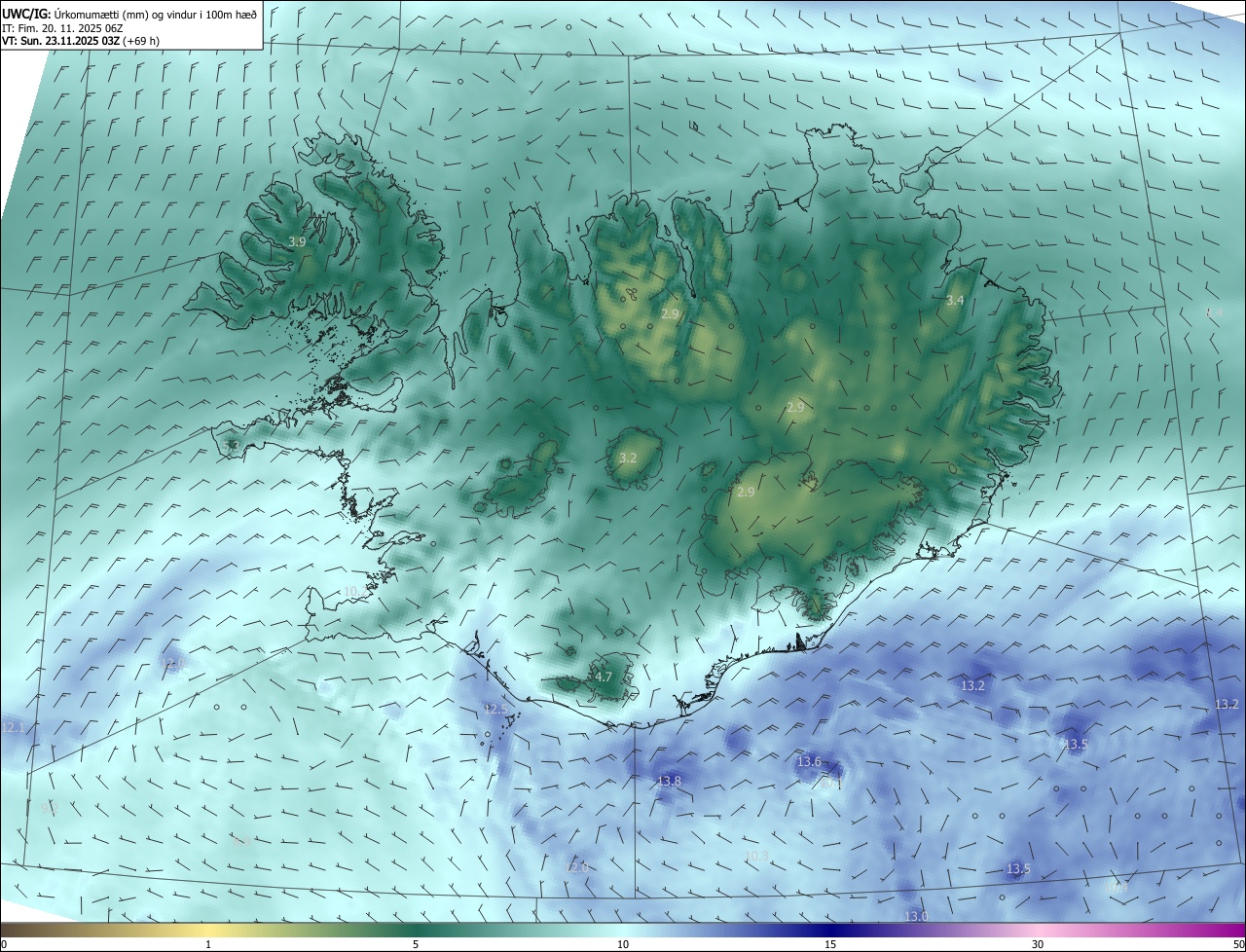The width and height of the screenshot is (1246, 952).
Task: Click the color scale tick label 30
Action: [x=1038, y=944]
